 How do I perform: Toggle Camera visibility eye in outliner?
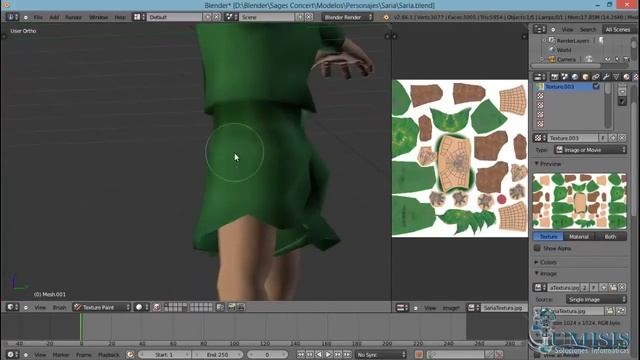click(x=608, y=60)
